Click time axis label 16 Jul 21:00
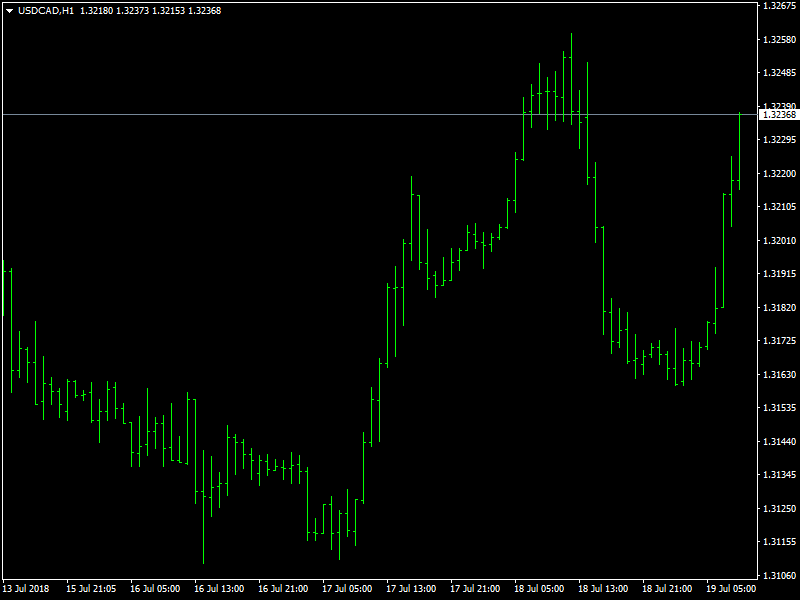800x600 pixels. tap(283, 589)
